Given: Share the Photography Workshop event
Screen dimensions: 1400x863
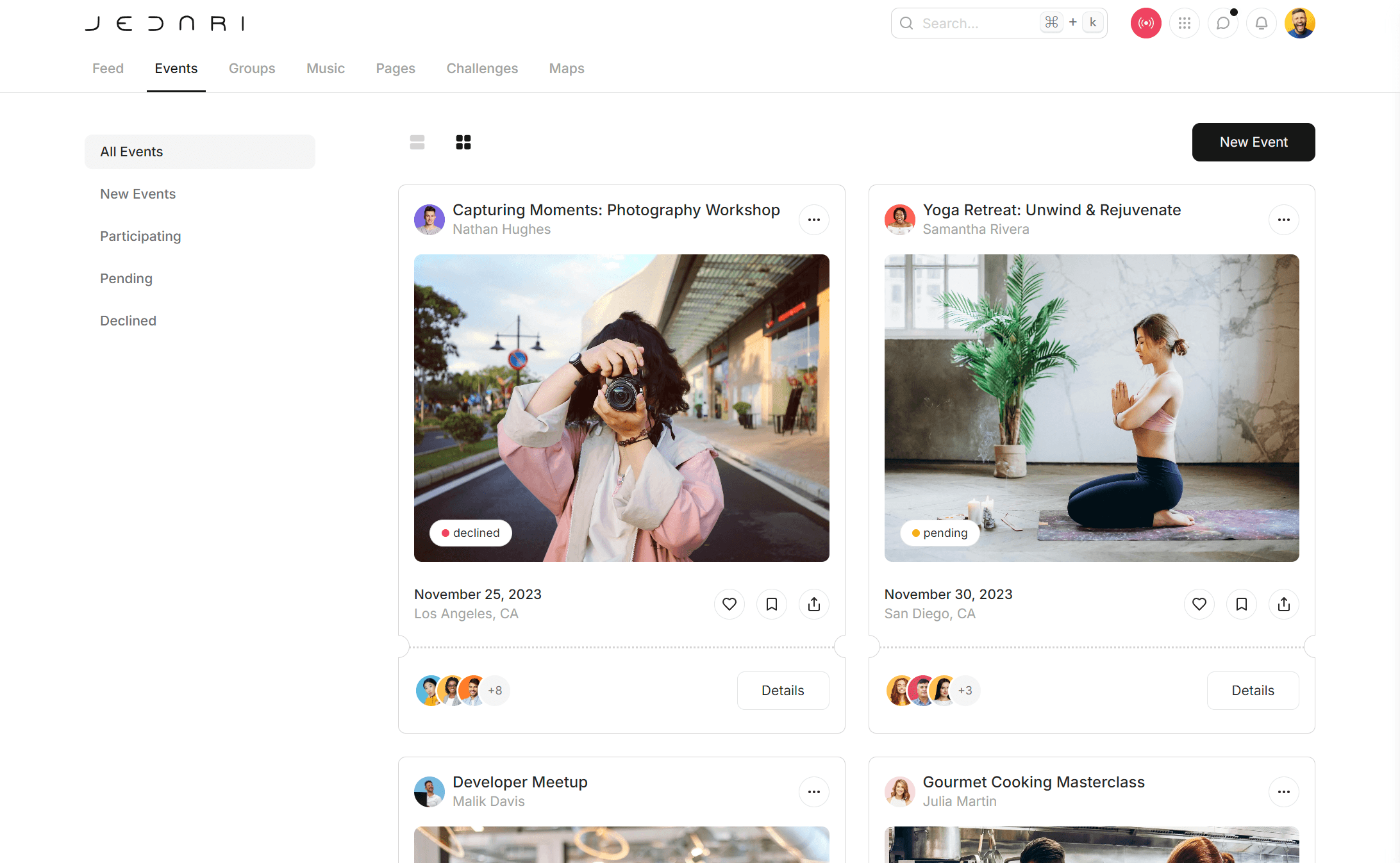Looking at the screenshot, I should pos(813,604).
